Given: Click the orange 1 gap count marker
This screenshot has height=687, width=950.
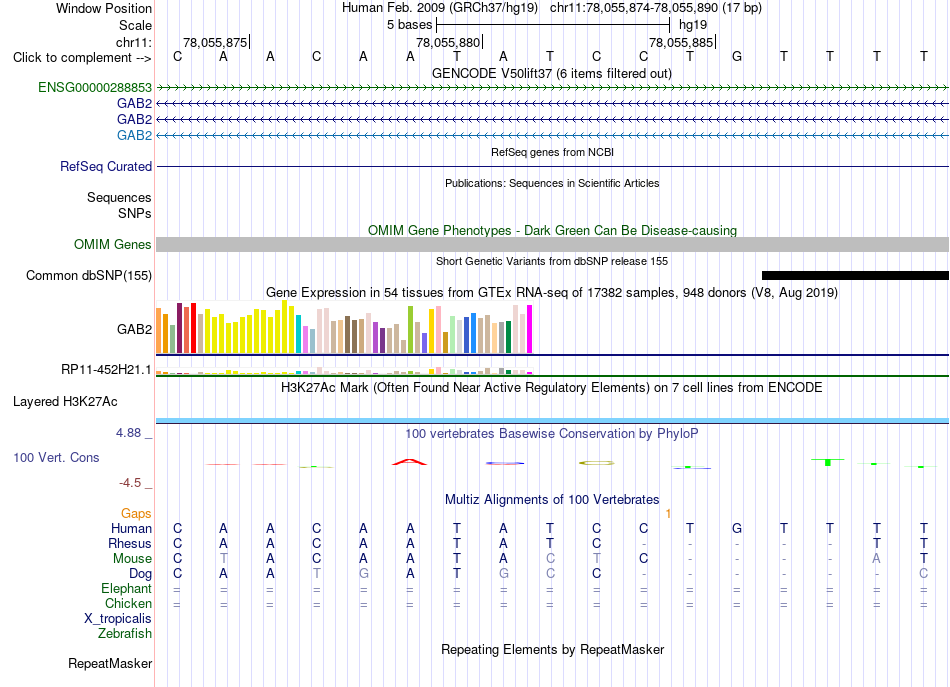Looking at the screenshot, I should tap(668, 514).
